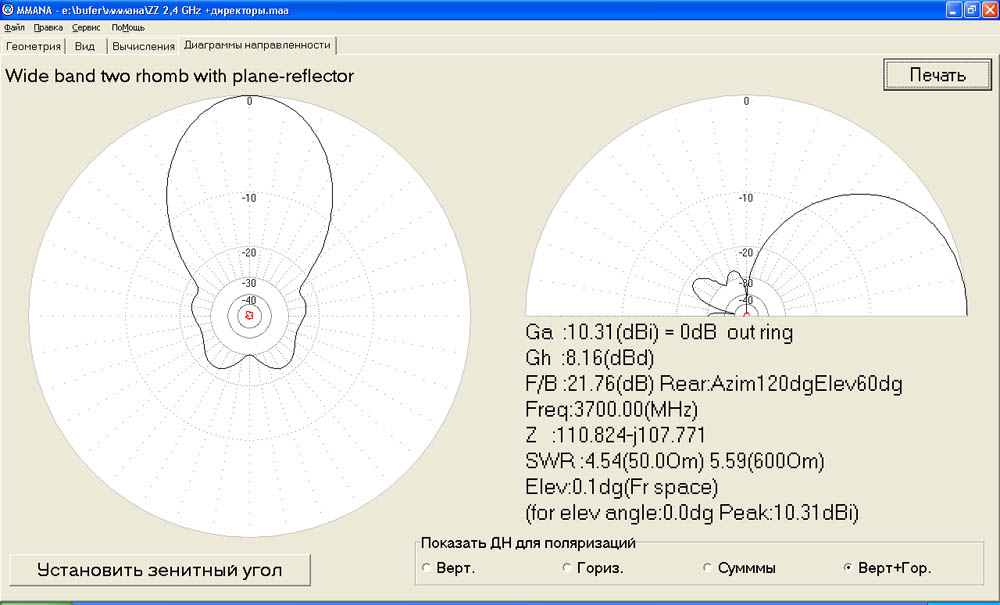Open the Файл menu
This screenshot has width=1000, height=605.
pyautogui.click(x=14, y=27)
